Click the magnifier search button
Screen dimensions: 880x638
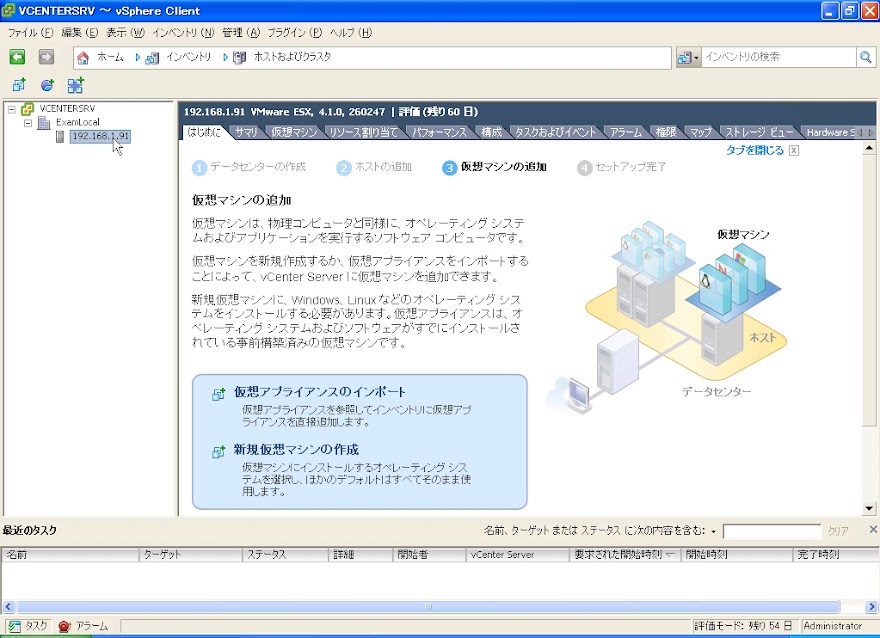pyautogui.click(x=865, y=57)
